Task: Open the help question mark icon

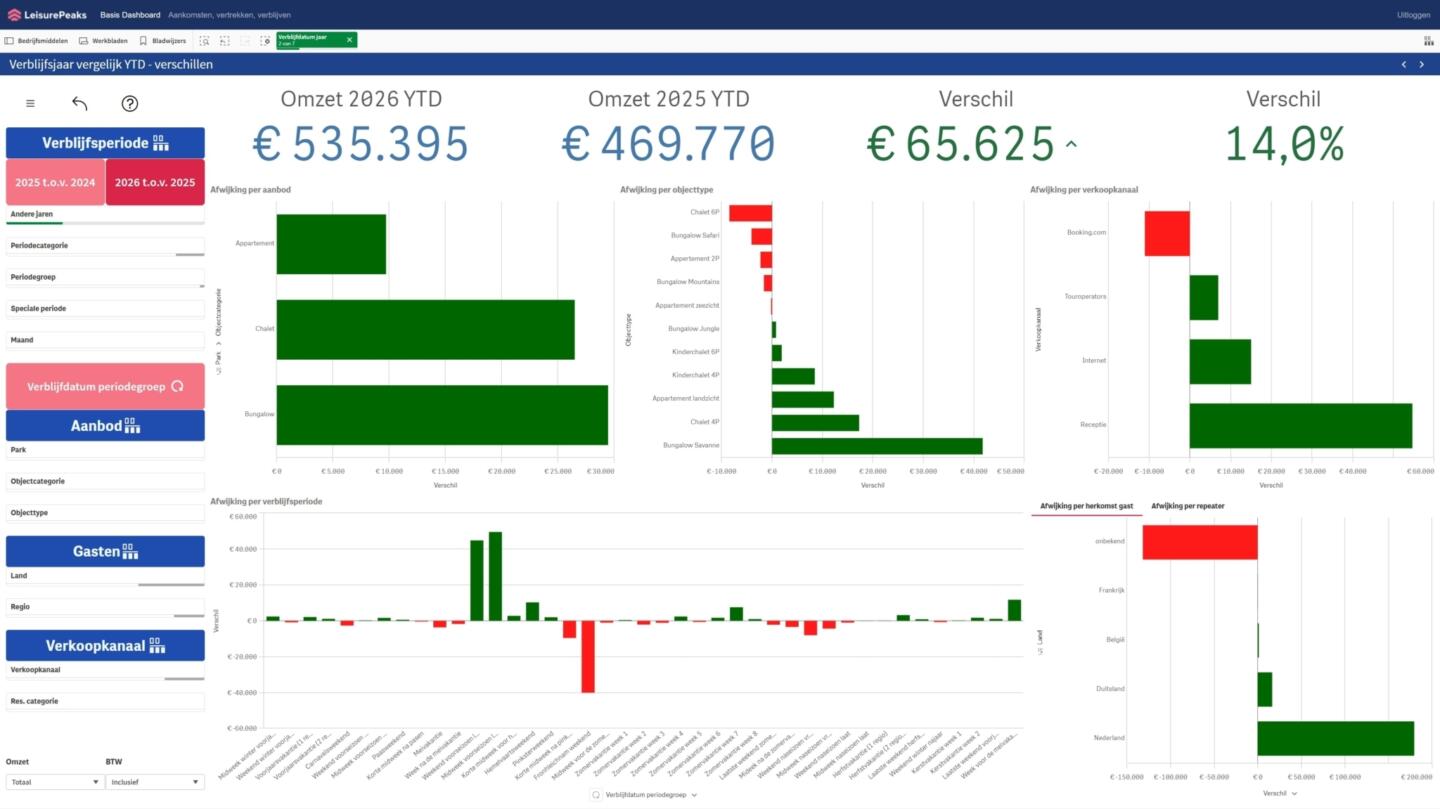Action: (x=129, y=104)
